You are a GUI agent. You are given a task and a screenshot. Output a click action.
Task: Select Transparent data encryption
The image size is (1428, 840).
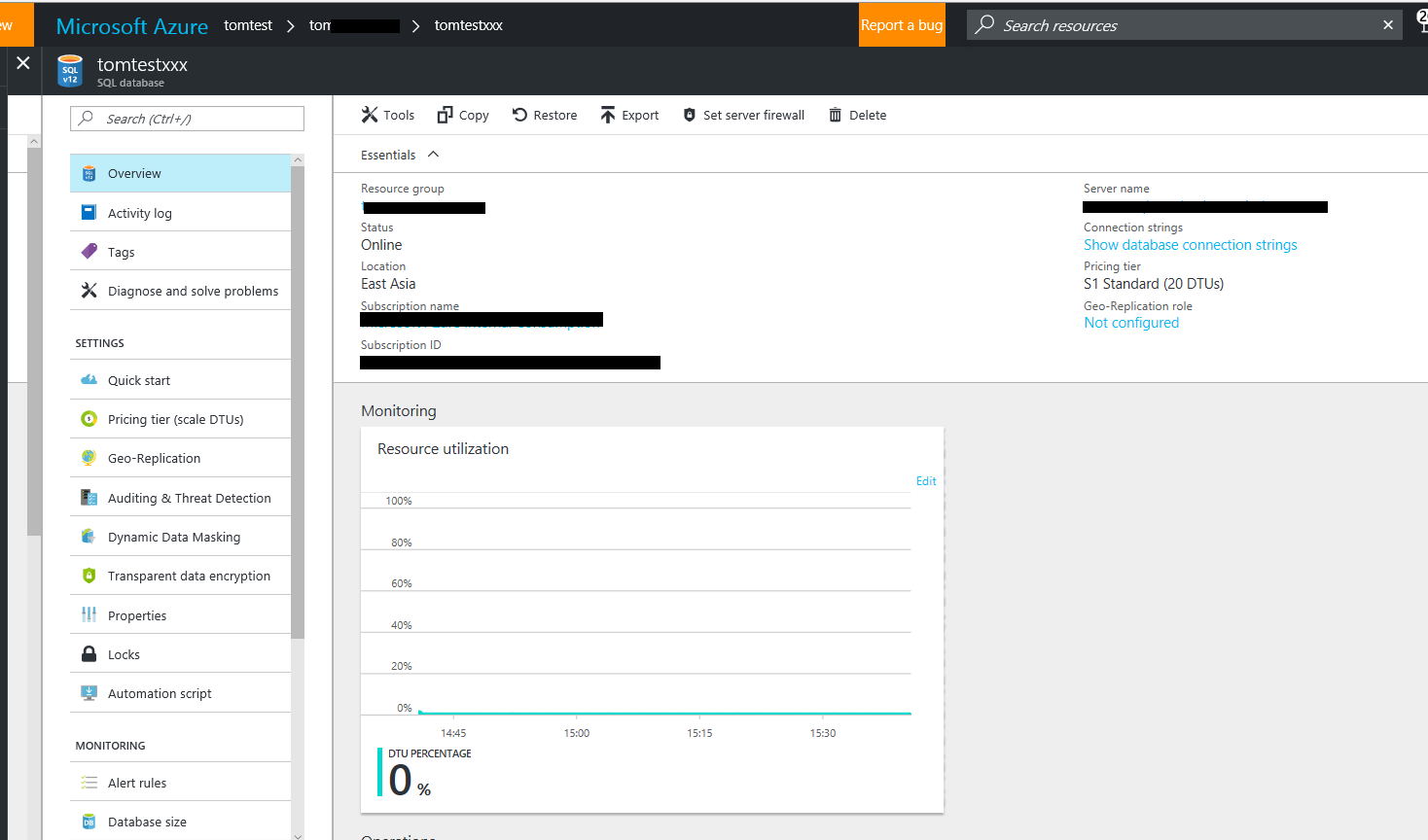click(180, 576)
